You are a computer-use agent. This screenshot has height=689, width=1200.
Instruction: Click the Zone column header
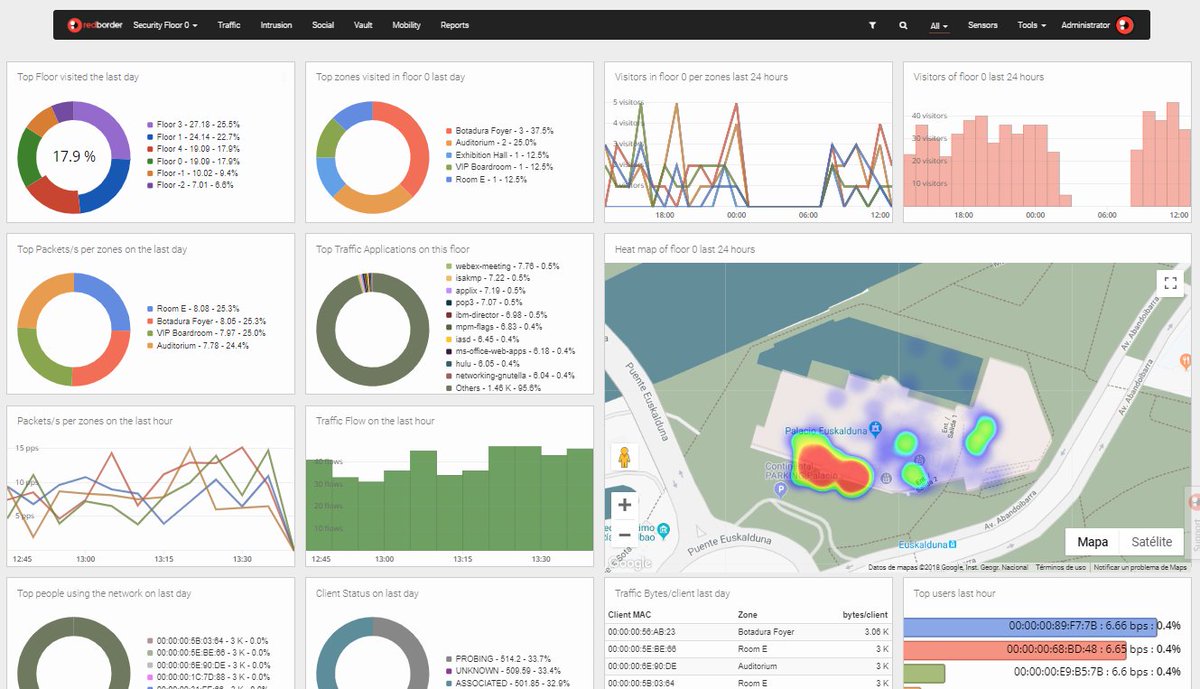point(748,614)
